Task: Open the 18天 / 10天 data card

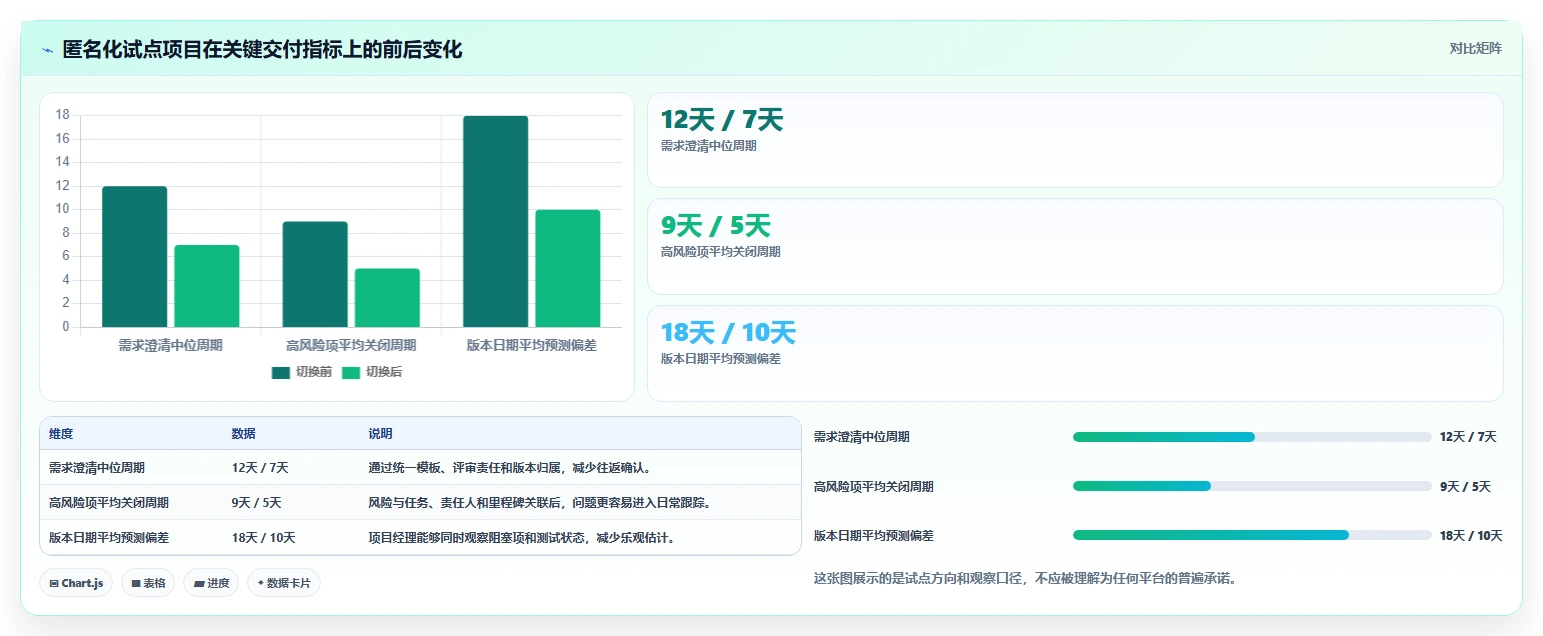Action: 1075,353
